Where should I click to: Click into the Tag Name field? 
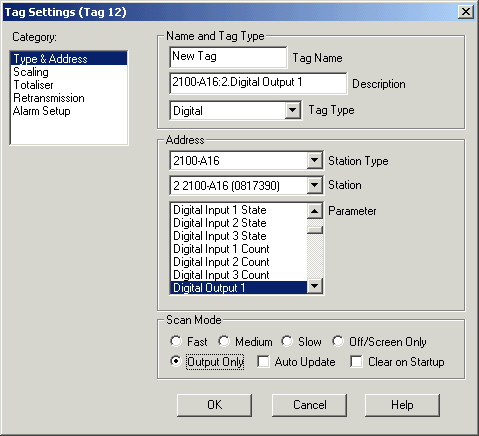click(228, 57)
